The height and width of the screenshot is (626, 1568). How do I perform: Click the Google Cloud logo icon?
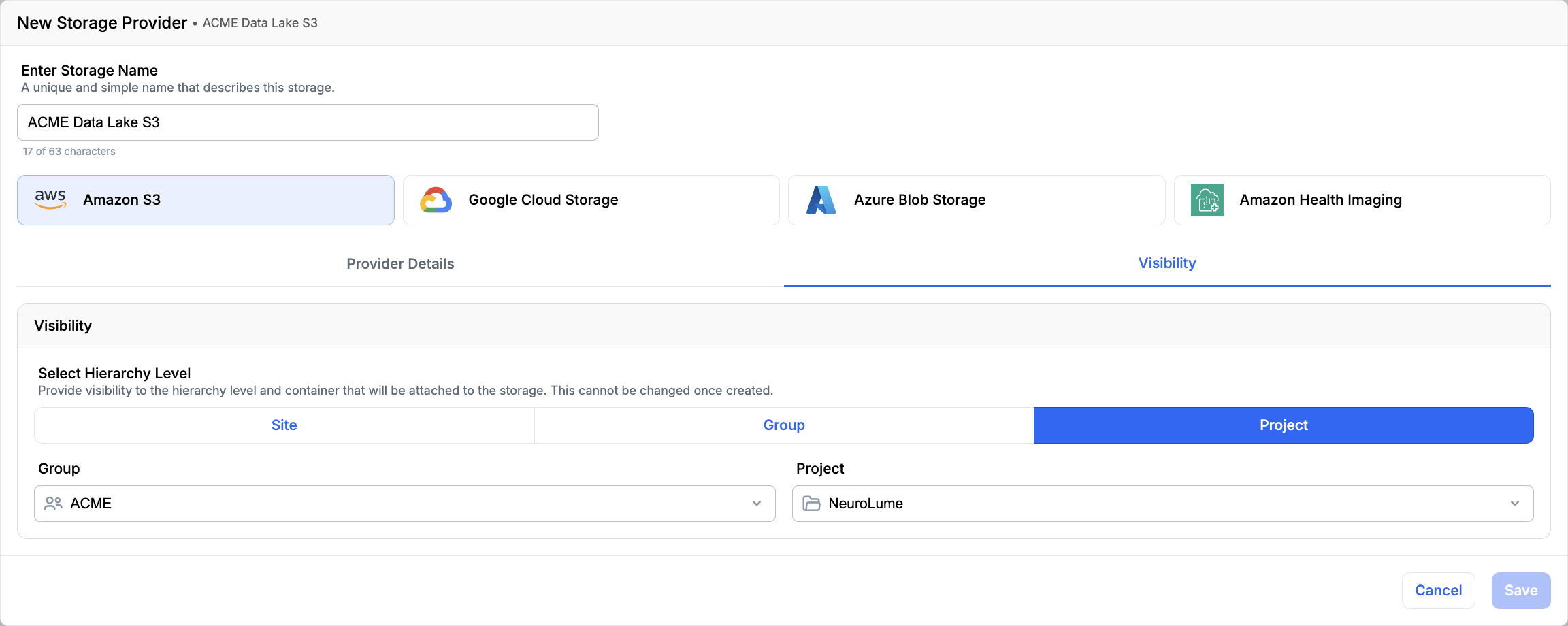click(436, 200)
